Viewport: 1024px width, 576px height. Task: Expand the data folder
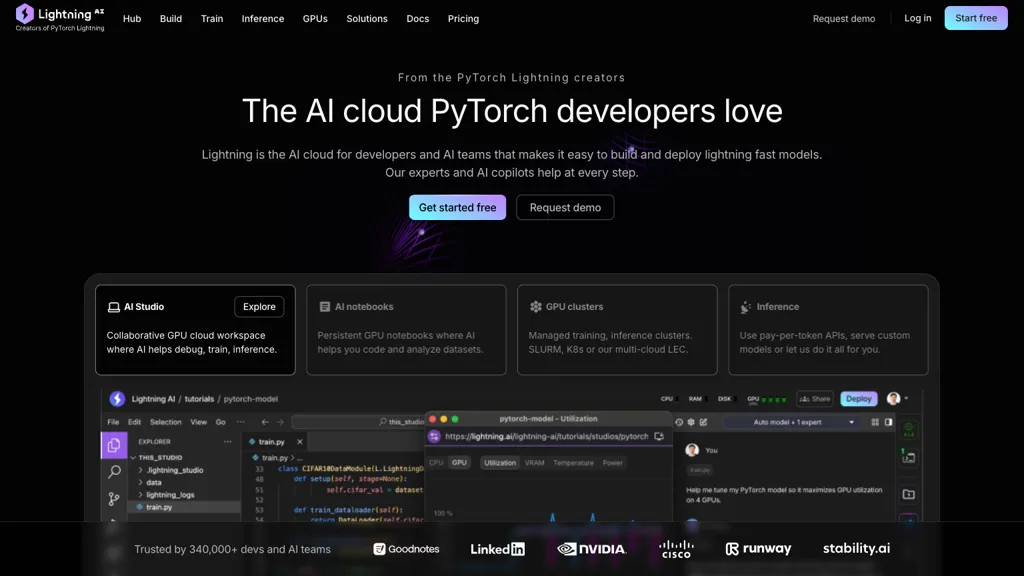click(x=150, y=483)
